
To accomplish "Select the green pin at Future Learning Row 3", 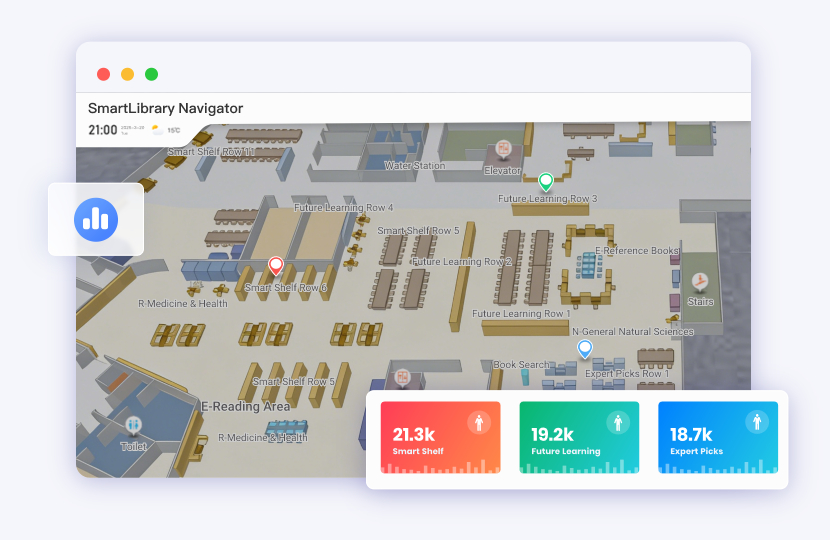I will (x=546, y=181).
